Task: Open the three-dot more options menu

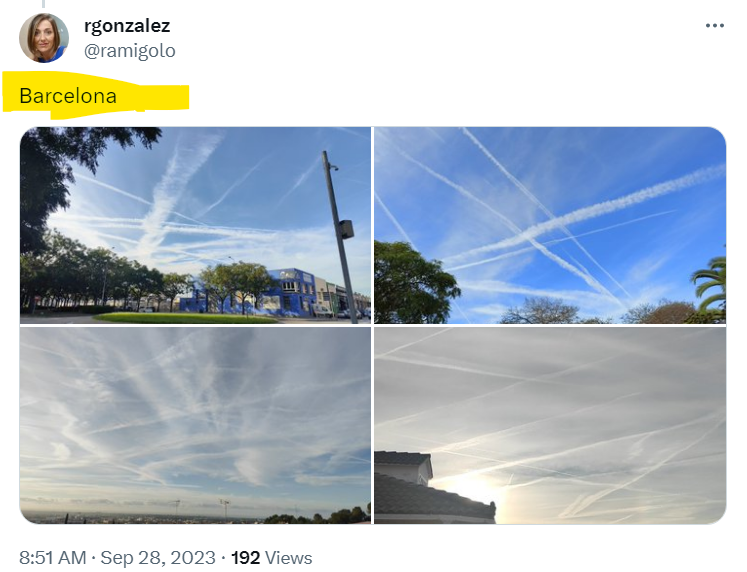Action: [715, 26]
